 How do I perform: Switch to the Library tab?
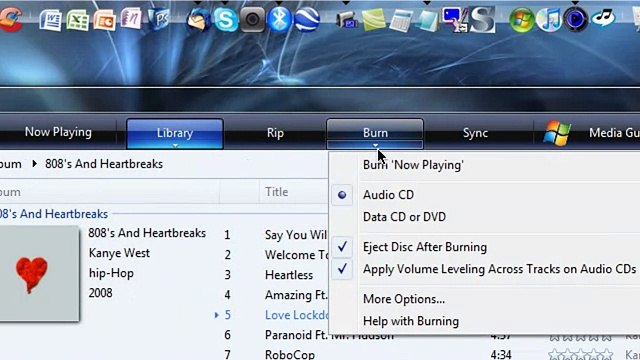[175, 133]
